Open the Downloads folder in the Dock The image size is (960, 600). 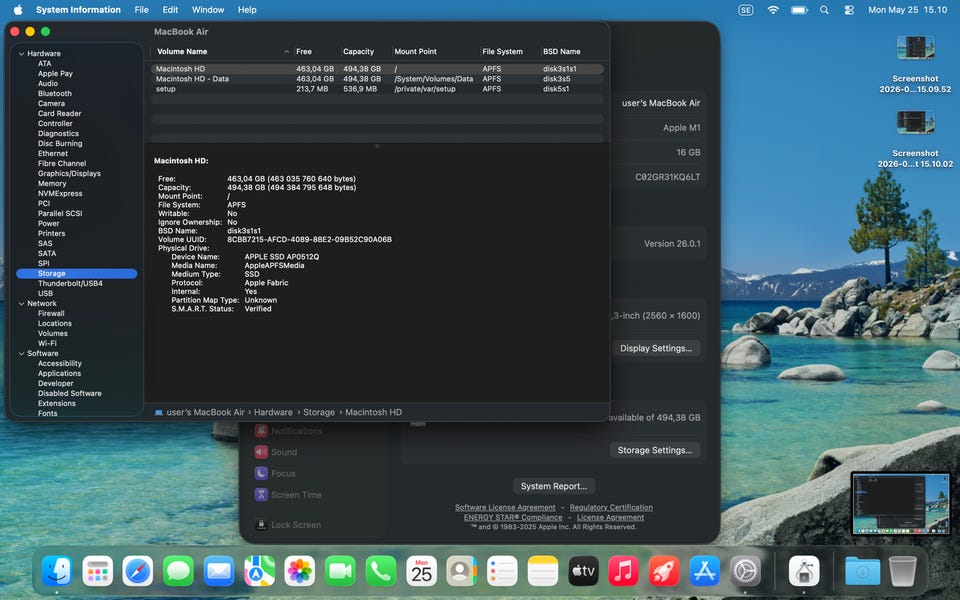pyautogui.click(x=863, y=571)
